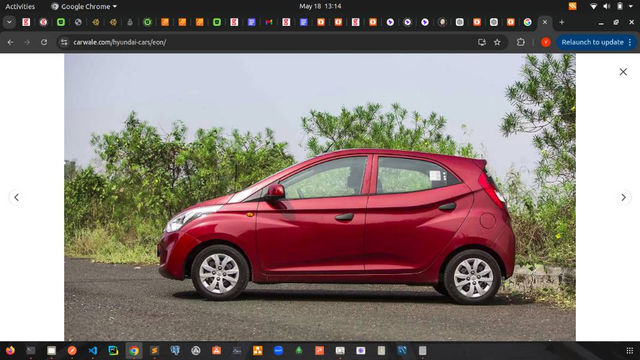
Task: Open the Wi-Fi network indicator
Action: pos(593,6)
